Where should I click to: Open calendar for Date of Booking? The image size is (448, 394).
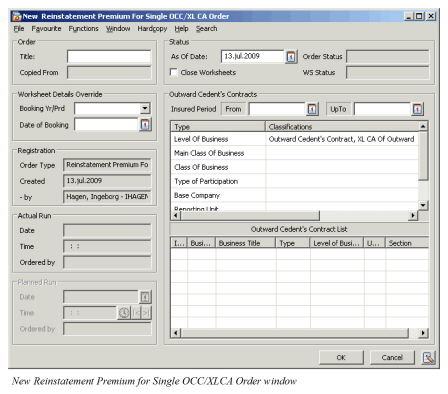[145, 125]
